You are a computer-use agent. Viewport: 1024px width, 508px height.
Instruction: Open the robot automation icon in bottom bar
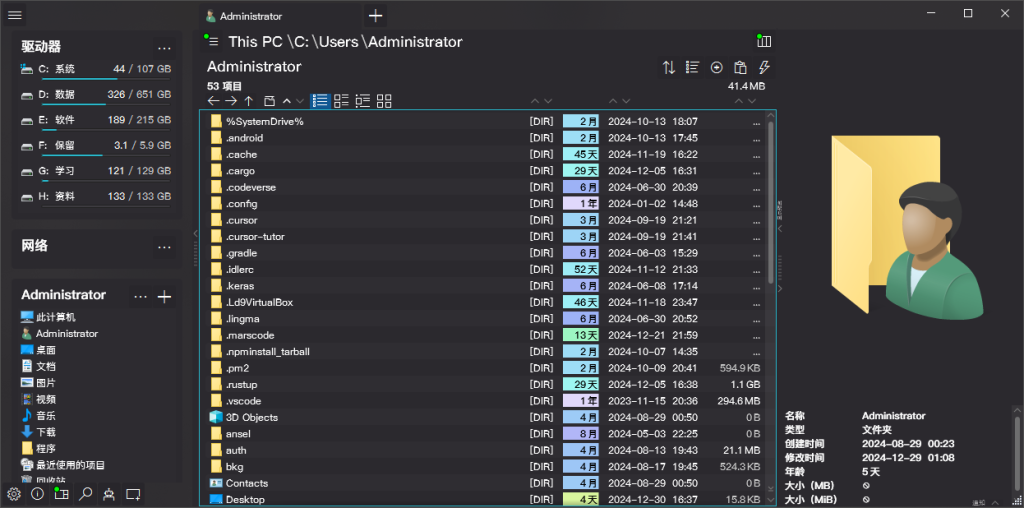[x=109, y=494]
